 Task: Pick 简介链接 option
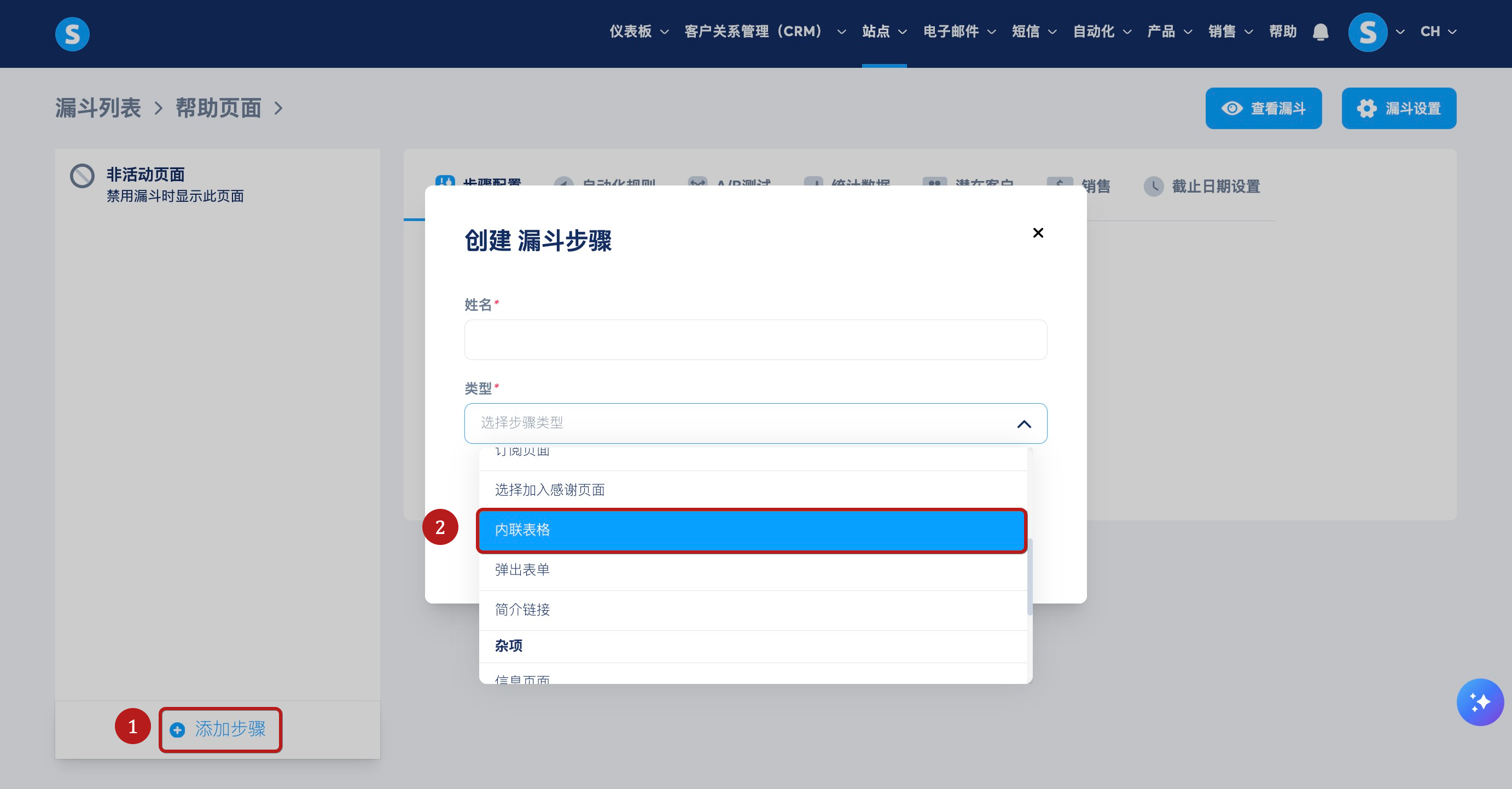[751, 610]
